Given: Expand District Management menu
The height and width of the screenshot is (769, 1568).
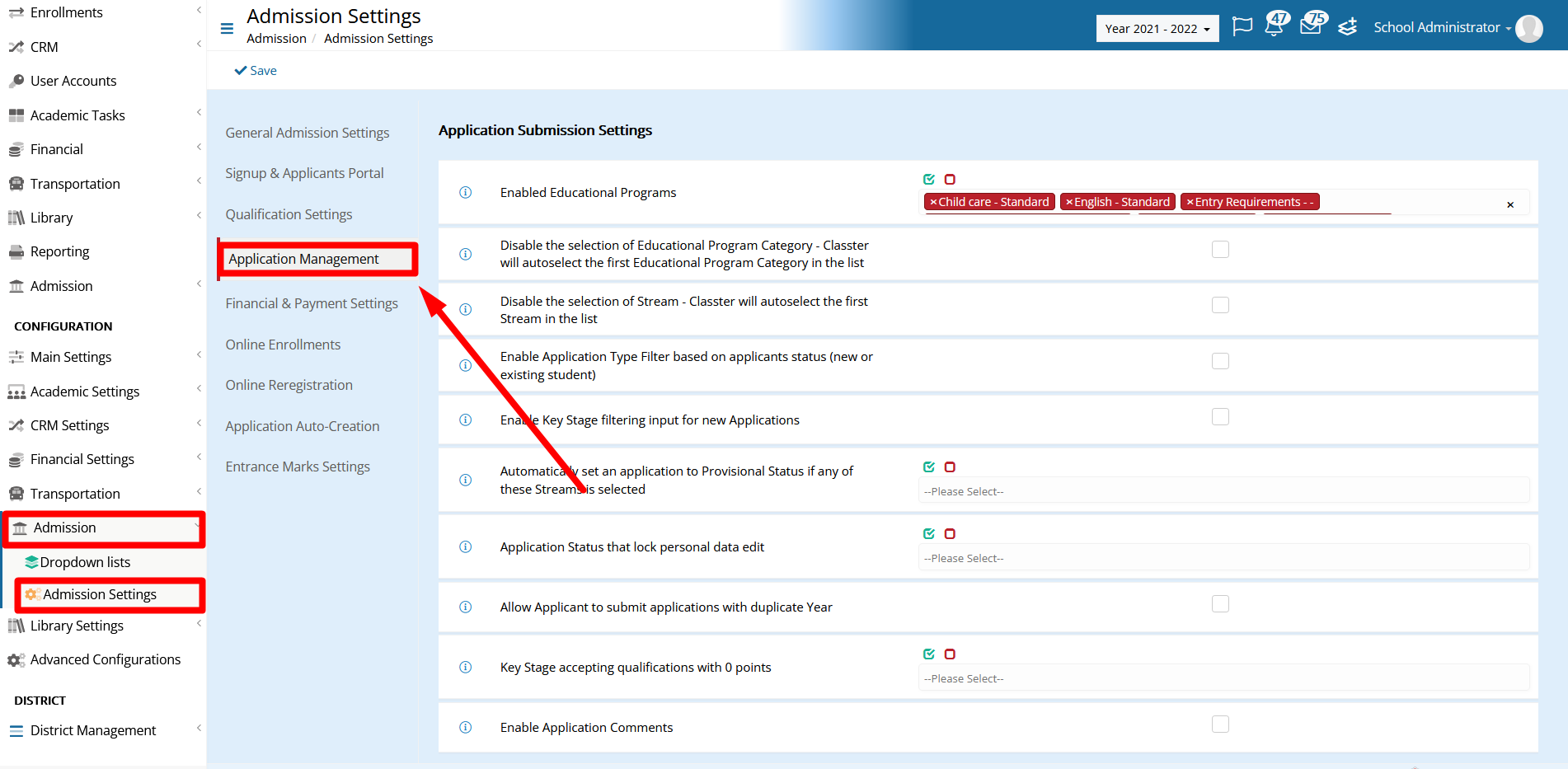Looking at the screenshot, I should (103, 730).
